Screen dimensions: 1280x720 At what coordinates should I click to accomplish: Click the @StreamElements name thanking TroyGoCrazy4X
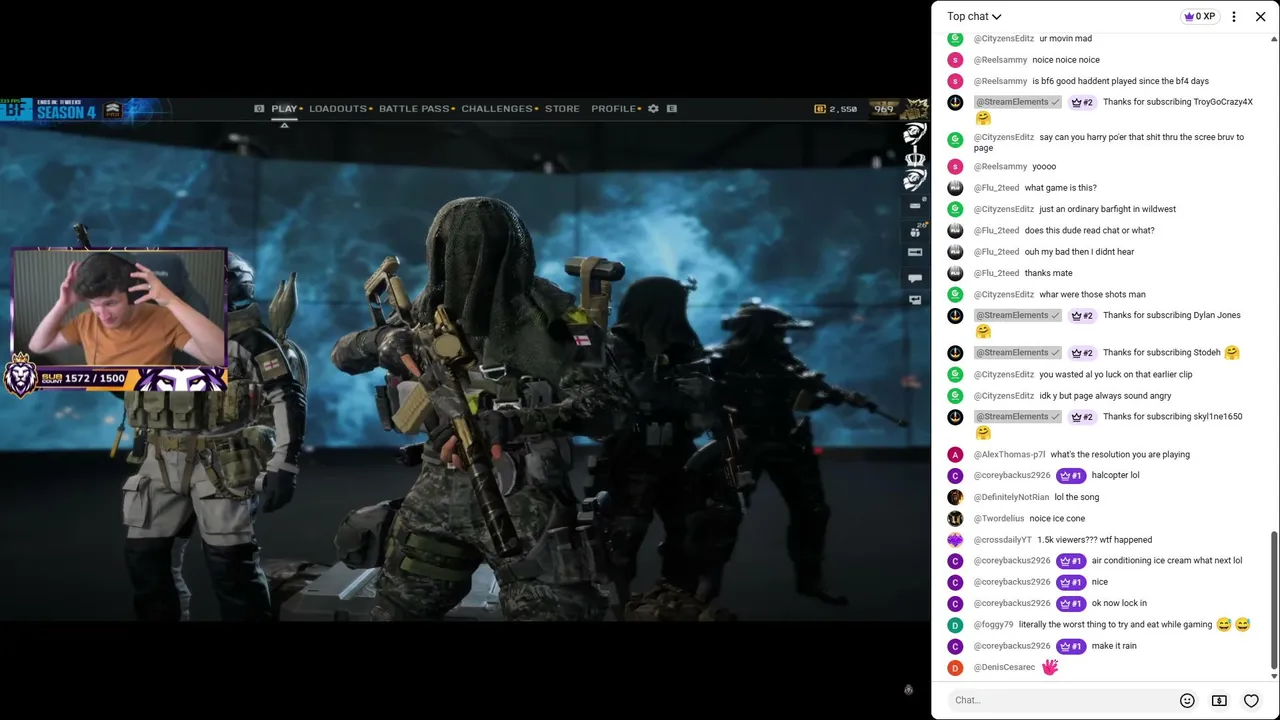[x=1011, y=102]
